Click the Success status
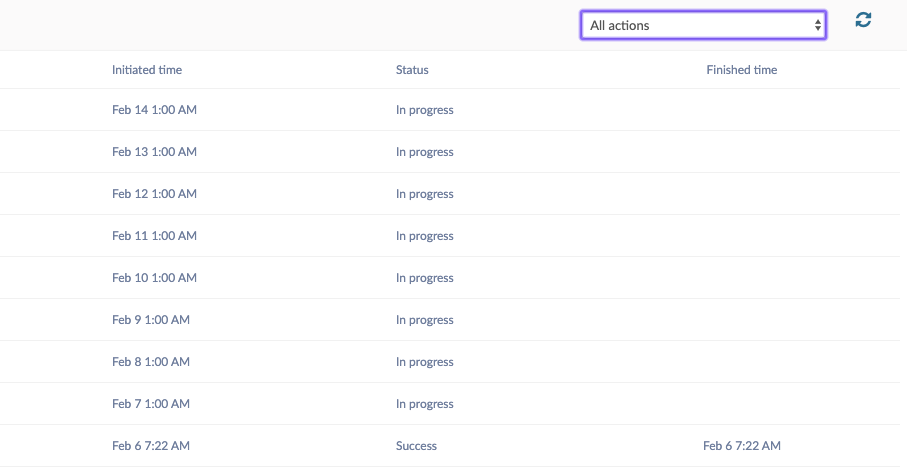Screen dimensions: 907x472 pyautogui.click(x=416, y=446)
